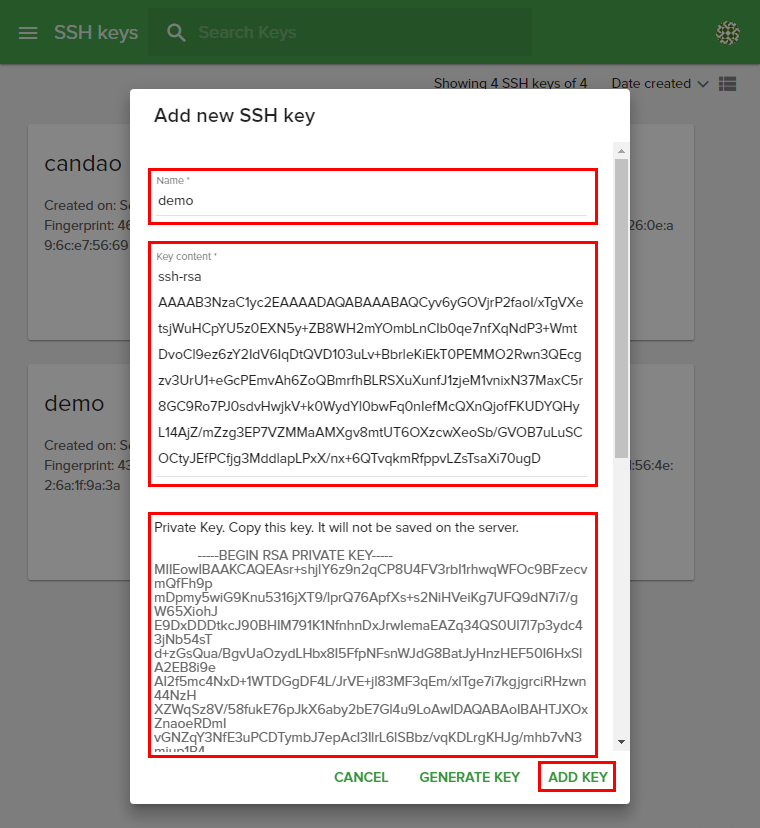
Task: Click the Name field containing demo
Action: 372,200
